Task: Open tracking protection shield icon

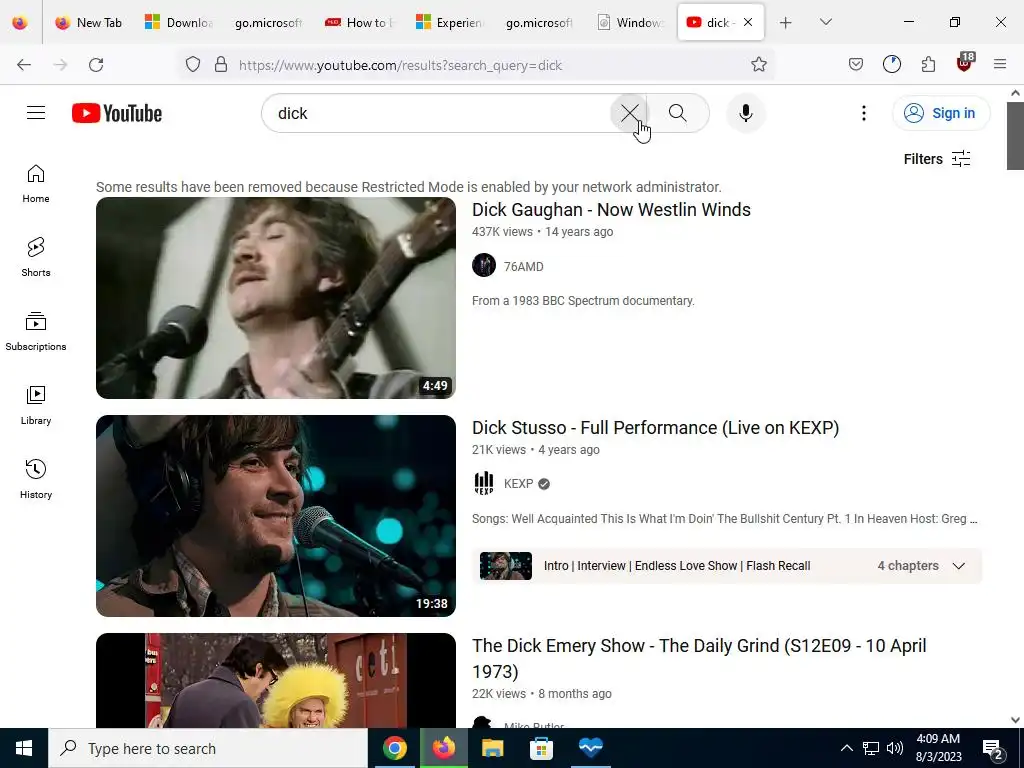Action: pyautogui.click(x=193, y=65)
